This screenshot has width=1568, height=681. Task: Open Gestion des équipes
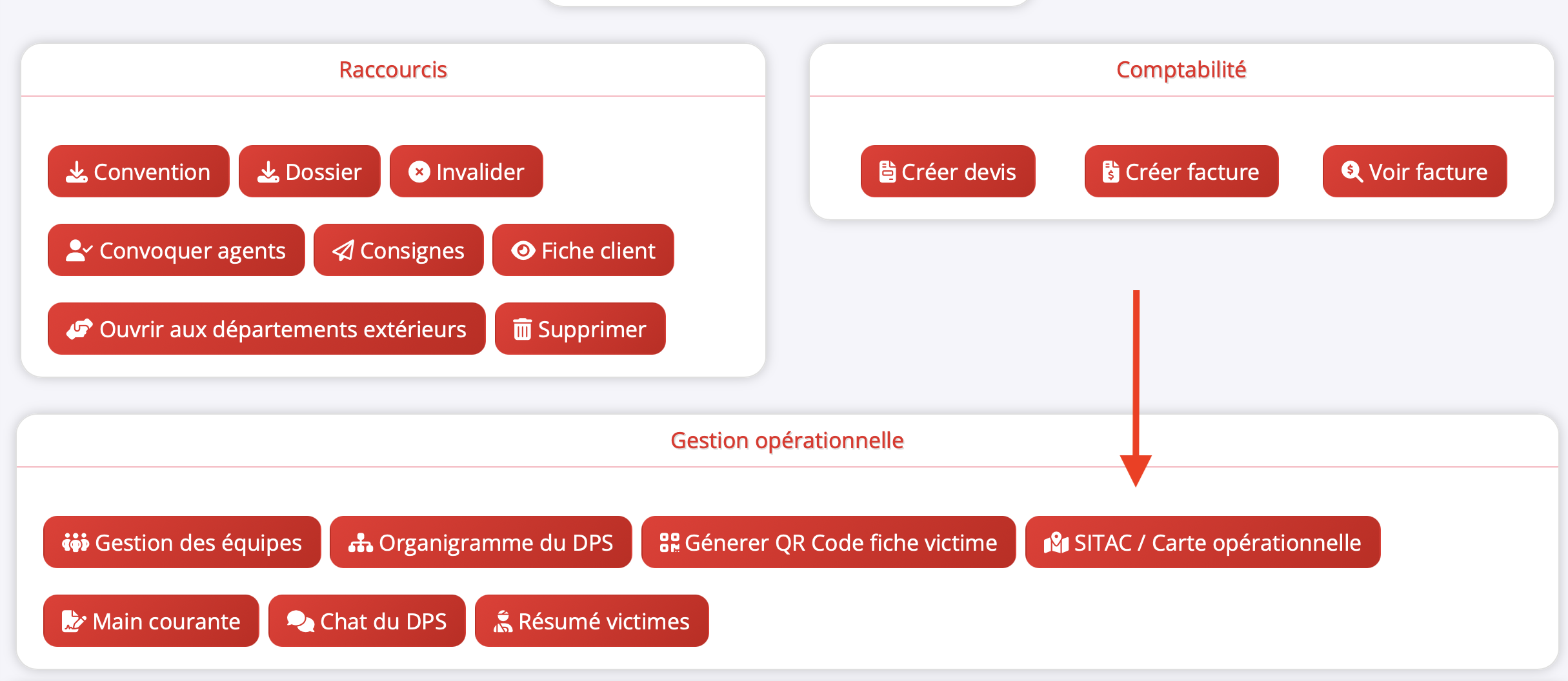tap(182, 542)
